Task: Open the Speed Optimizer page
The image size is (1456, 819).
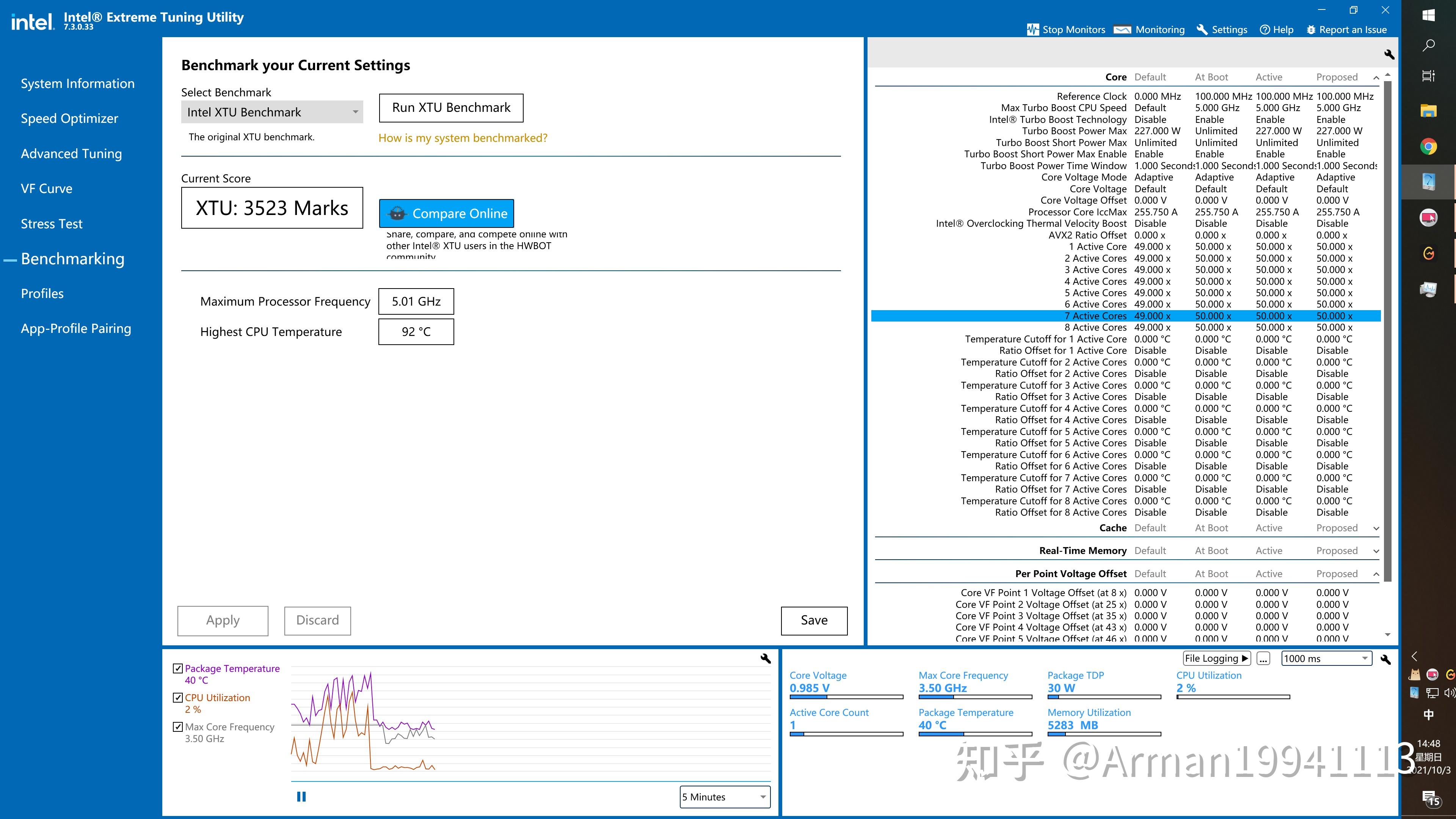Action: (x=69, y=119)
